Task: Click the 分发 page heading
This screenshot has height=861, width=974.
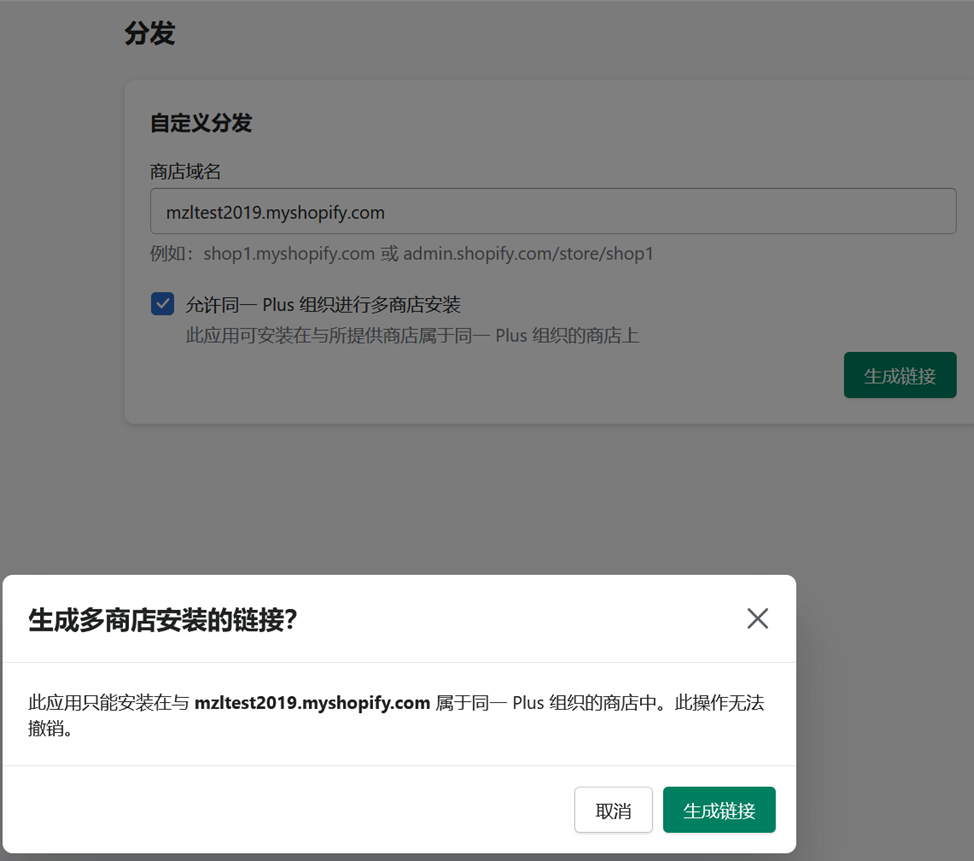Action: coord(150,34)
